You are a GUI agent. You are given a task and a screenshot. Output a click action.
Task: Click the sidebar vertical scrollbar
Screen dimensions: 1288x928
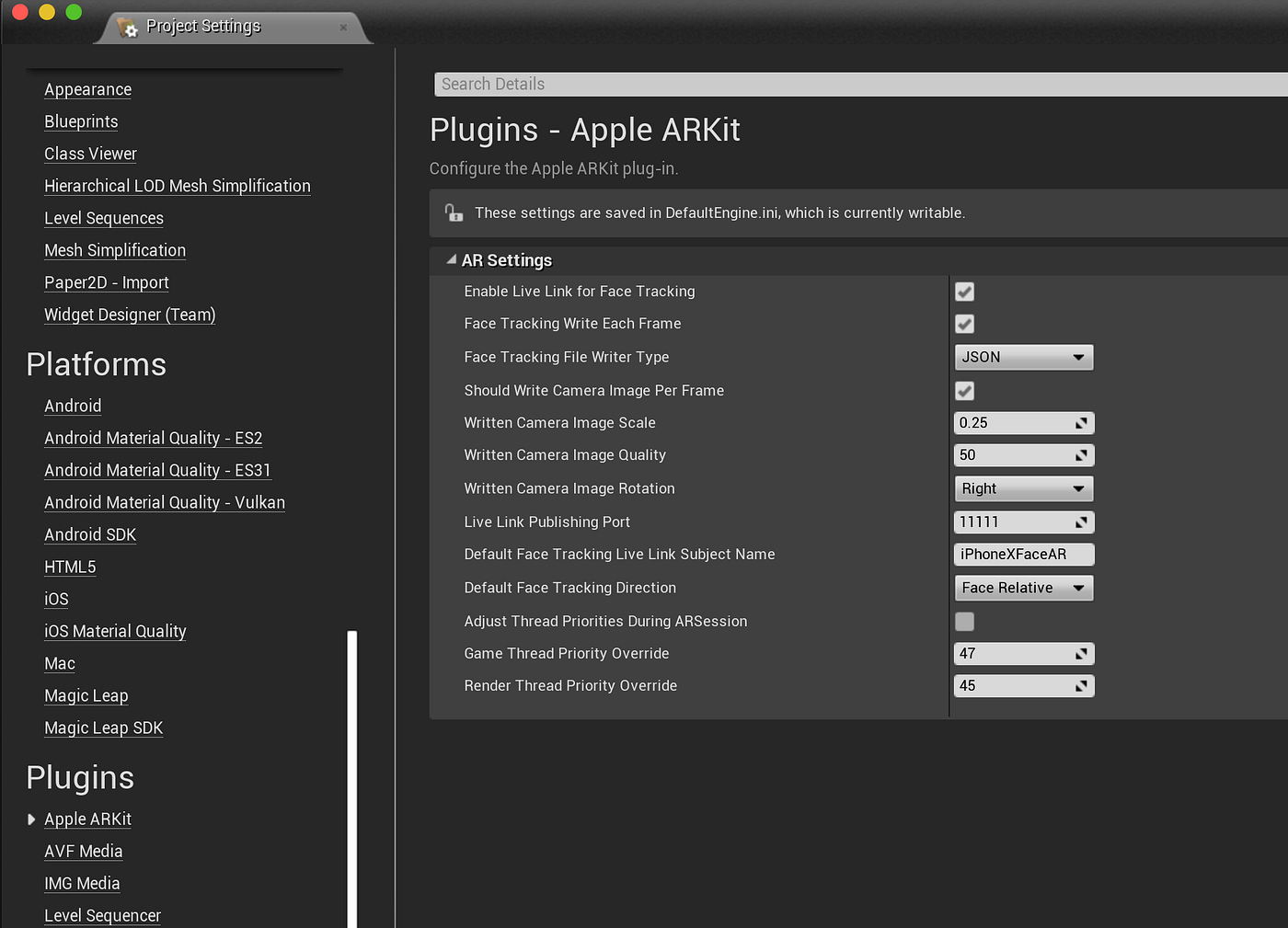coord(352,778)
